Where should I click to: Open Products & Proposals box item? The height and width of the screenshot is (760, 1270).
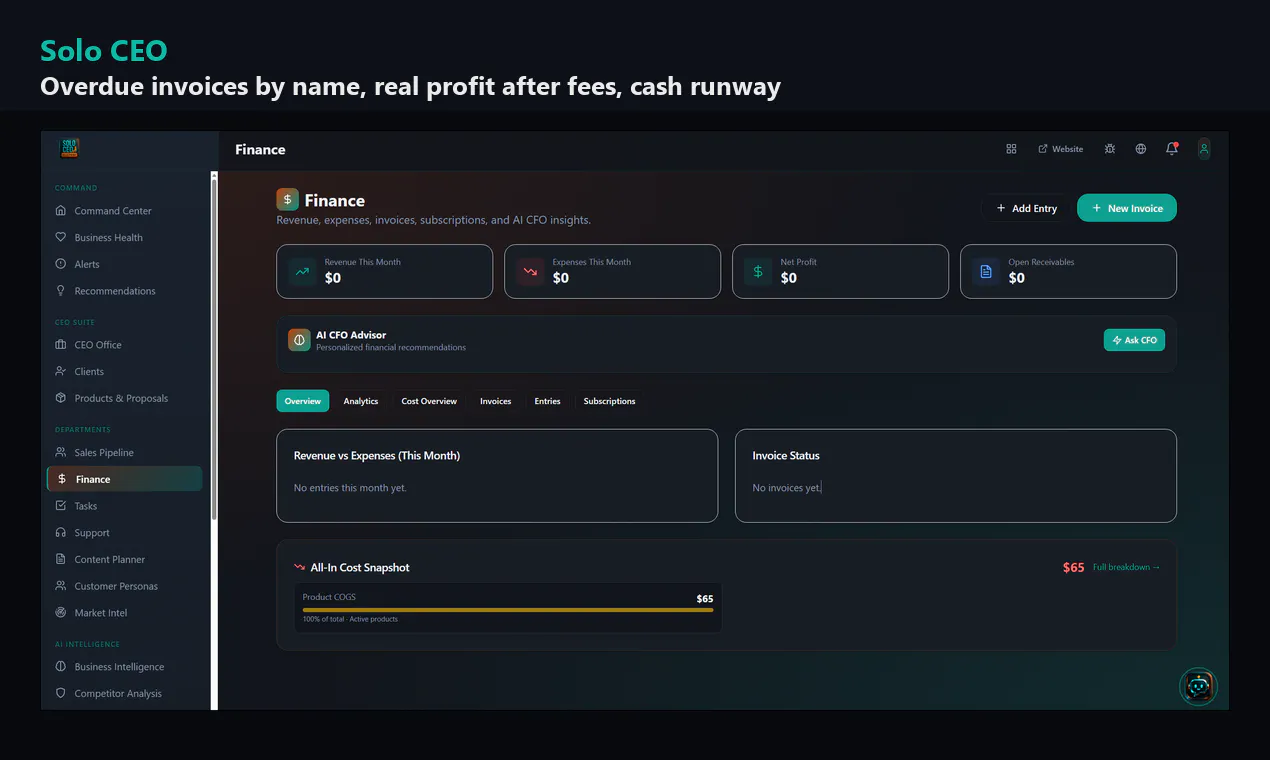(x=124, y=398)
